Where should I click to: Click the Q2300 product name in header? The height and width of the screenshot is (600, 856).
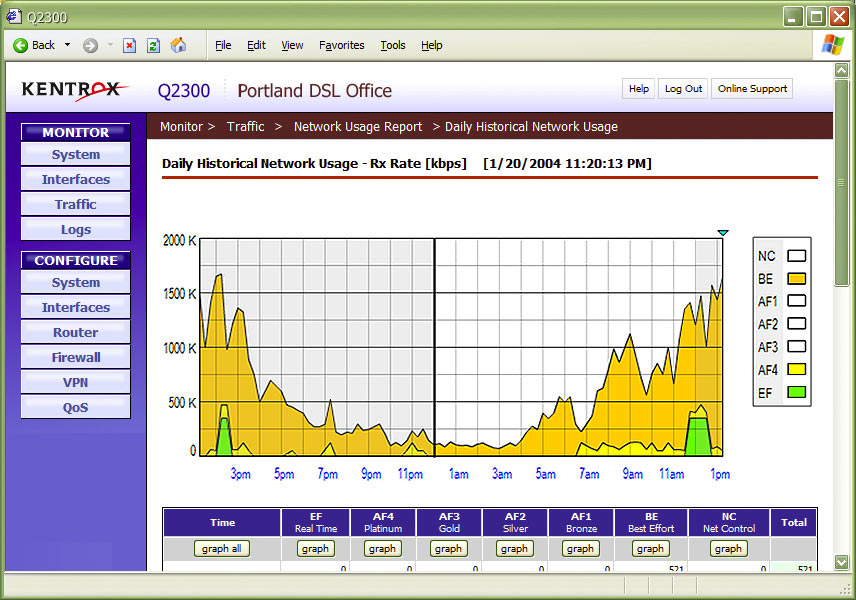pos(184,91)
